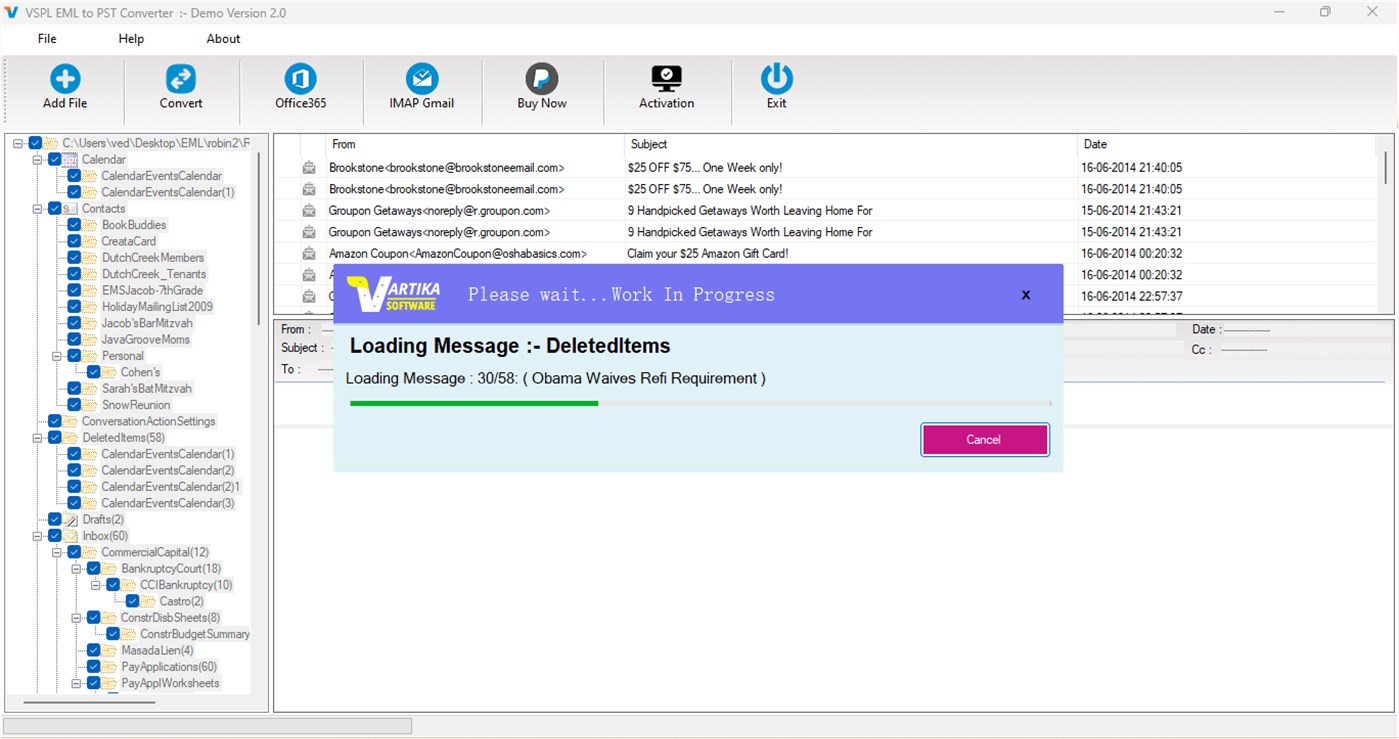The height and width of the screenshot is (739, 1399).
Task: Open the Help menu
Action: (130, 39)
